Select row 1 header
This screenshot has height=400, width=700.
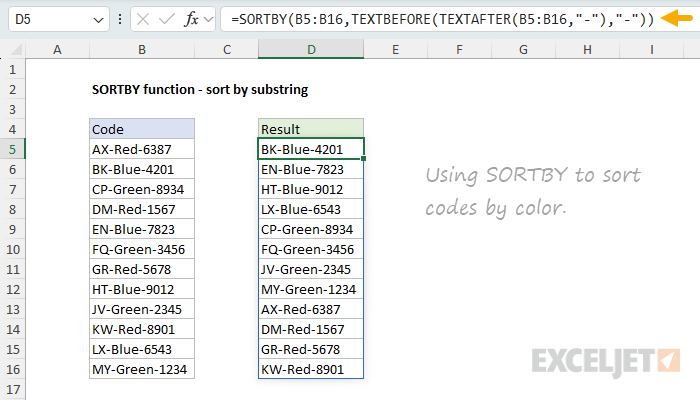(12, 69)
